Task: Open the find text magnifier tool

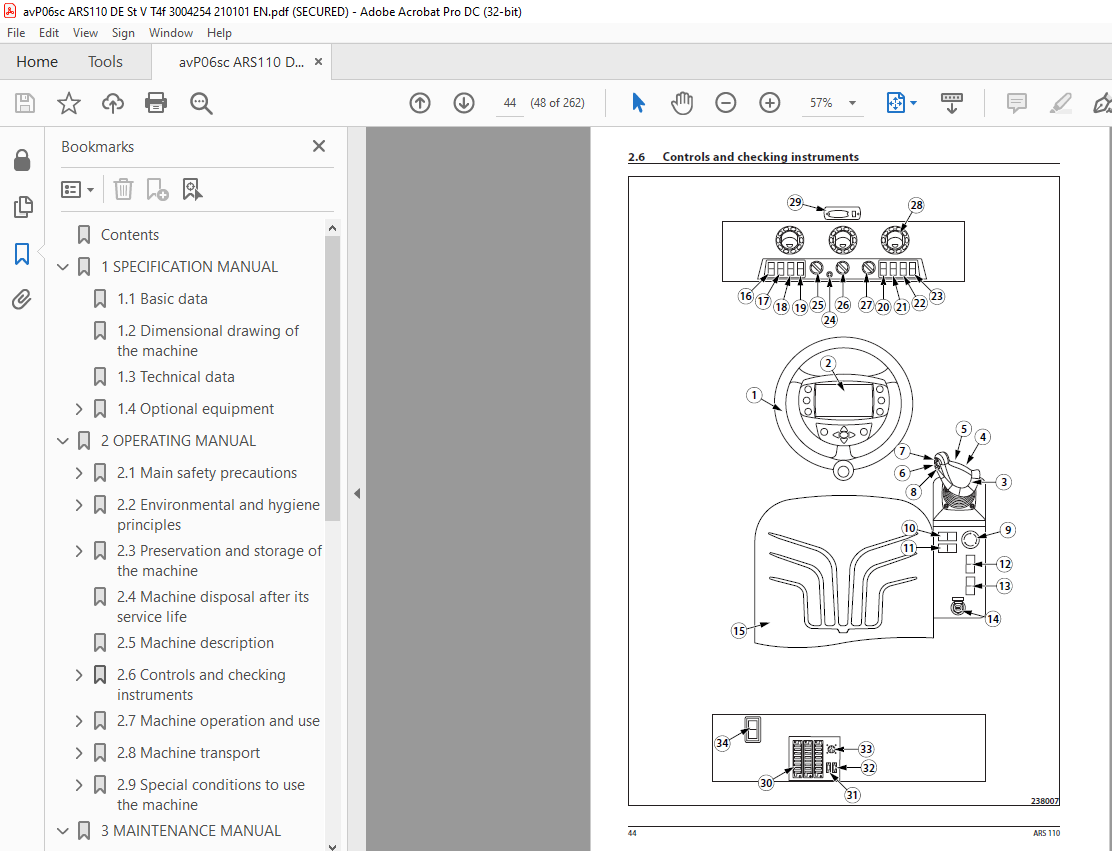Action: (201, 104)
